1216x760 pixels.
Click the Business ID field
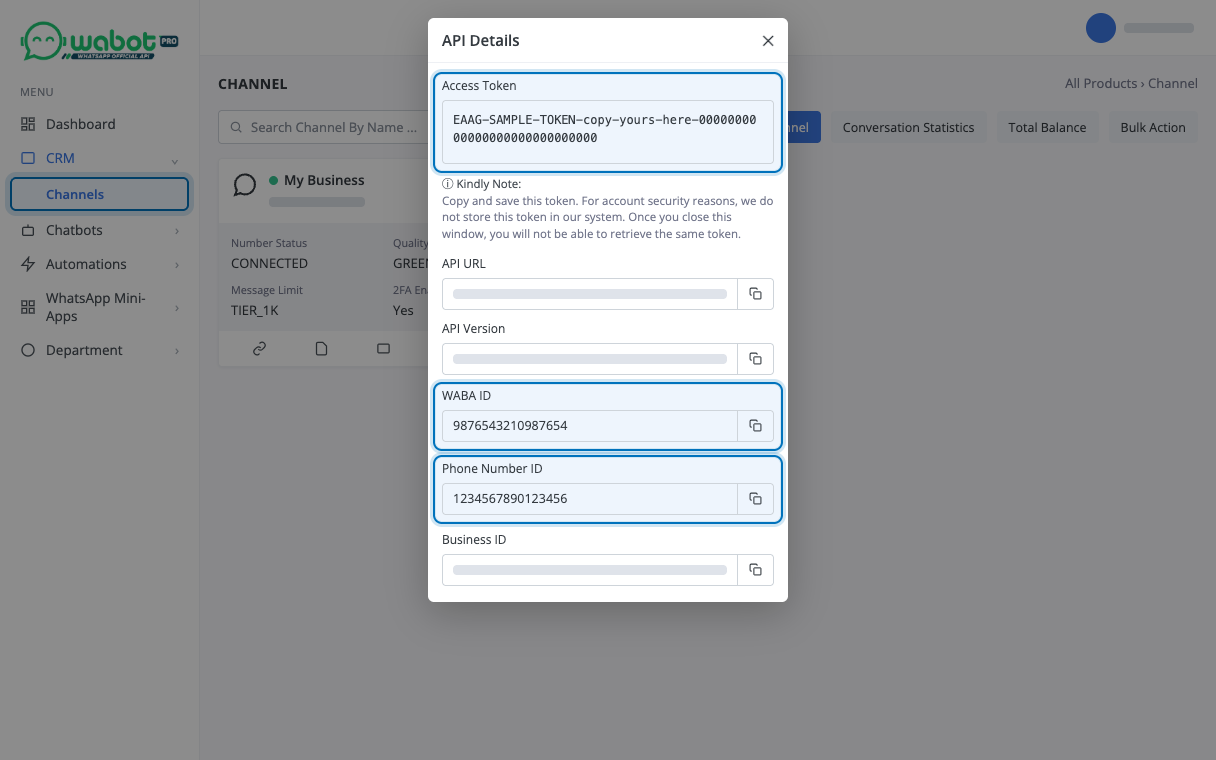590,570
